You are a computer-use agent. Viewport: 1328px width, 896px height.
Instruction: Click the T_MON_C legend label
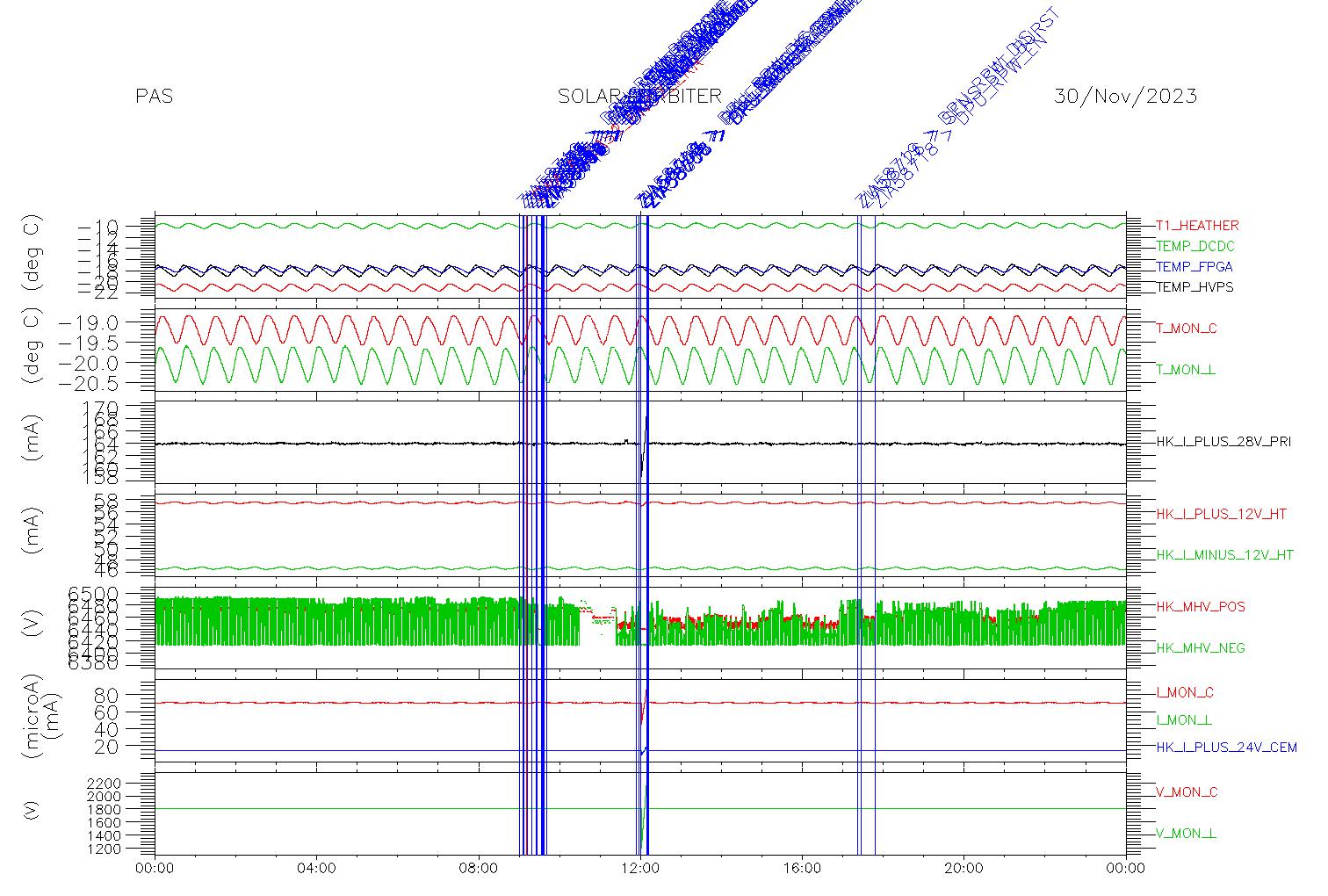click(x=1187, y=329)
